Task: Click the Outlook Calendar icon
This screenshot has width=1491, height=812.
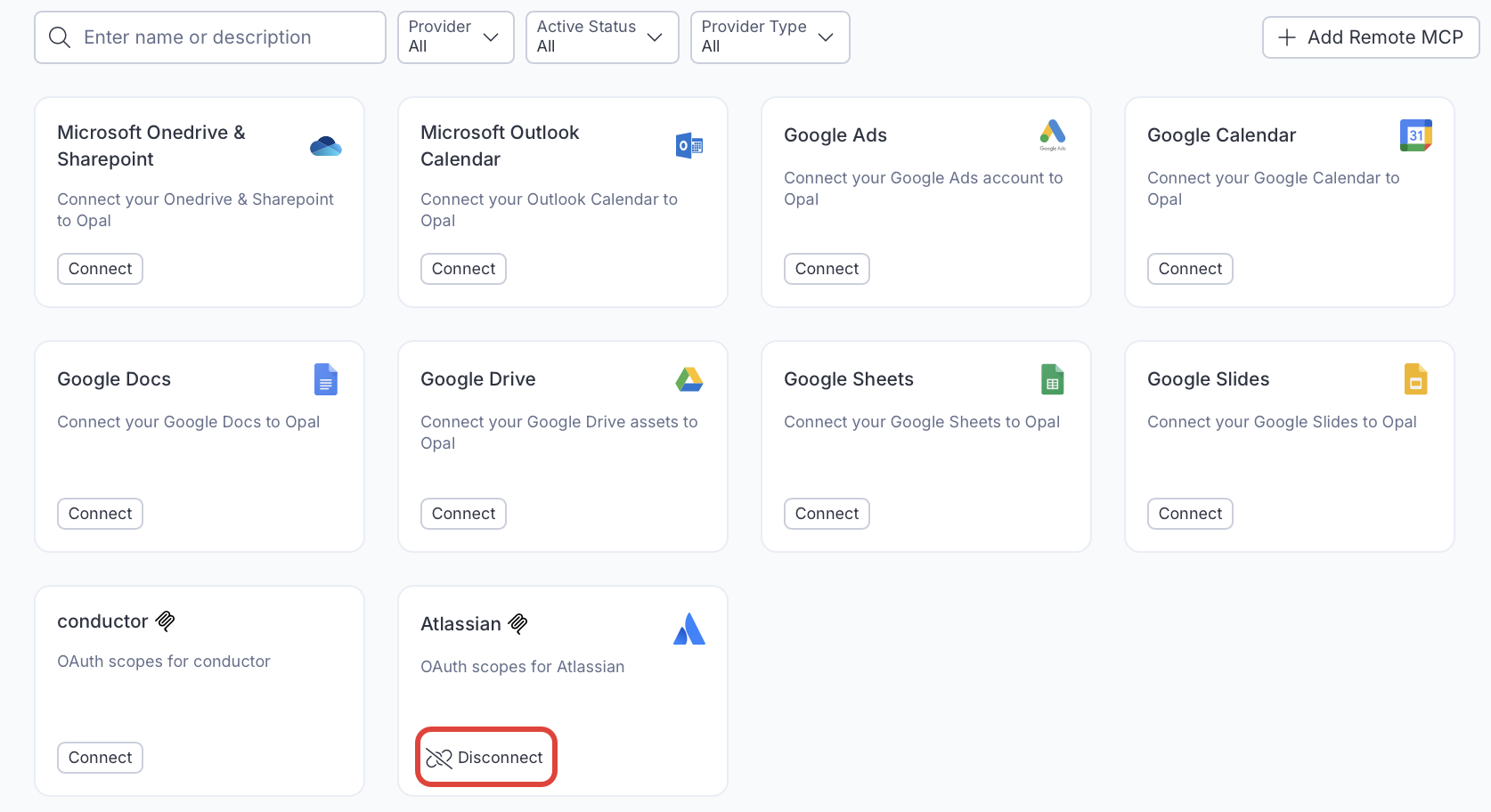Action: point(688,145)
